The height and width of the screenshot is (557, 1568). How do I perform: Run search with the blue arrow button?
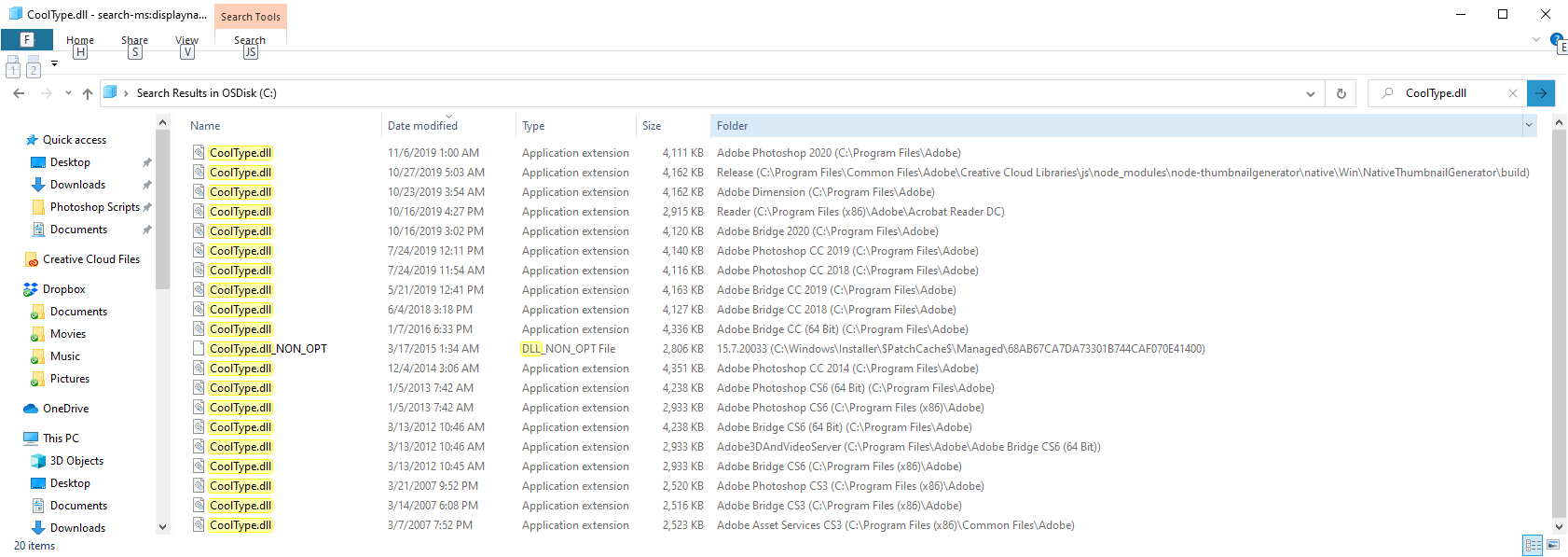tap(1541, 93)
